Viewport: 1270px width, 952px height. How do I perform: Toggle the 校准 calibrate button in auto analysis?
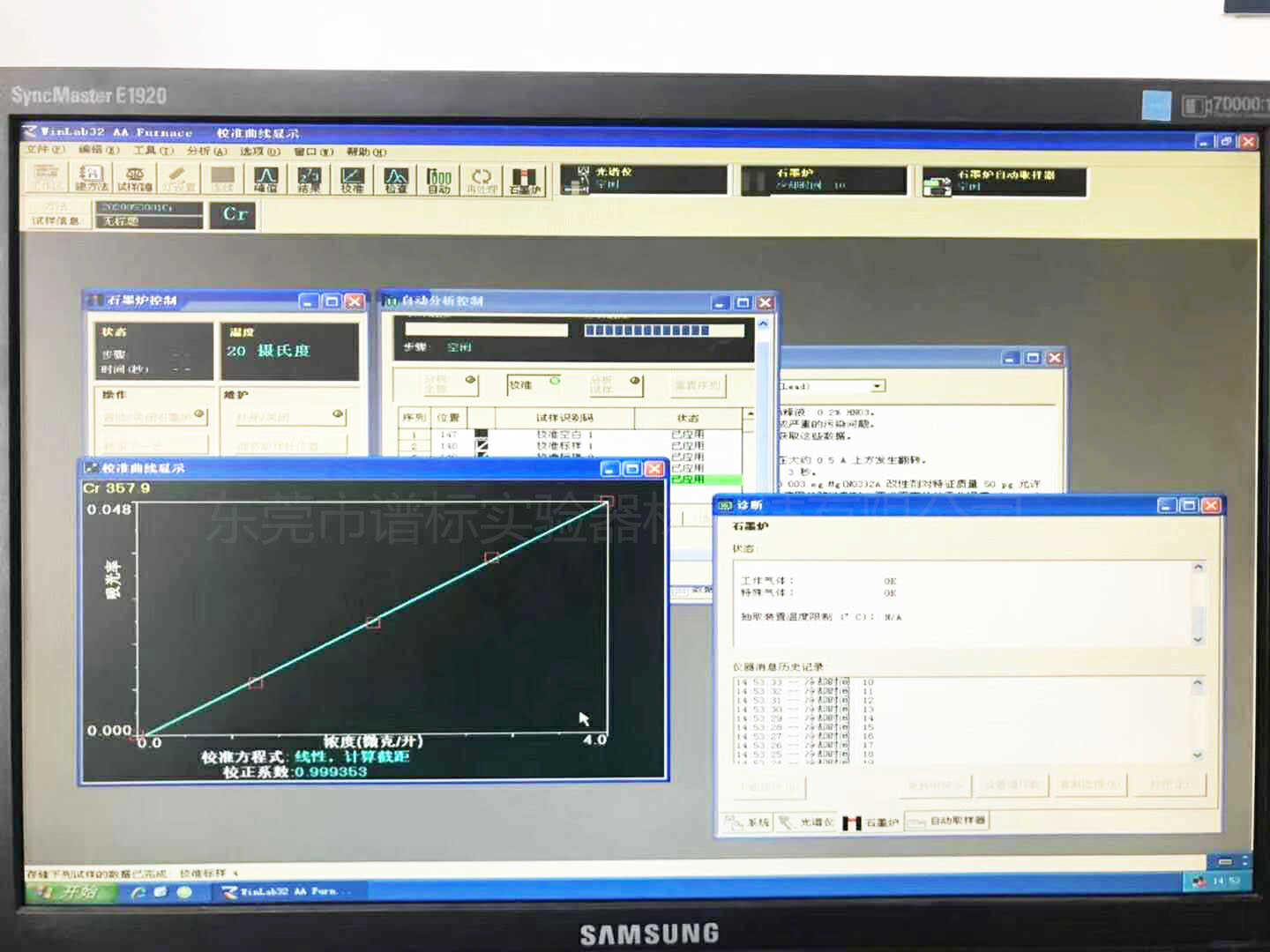pos(534,383)
